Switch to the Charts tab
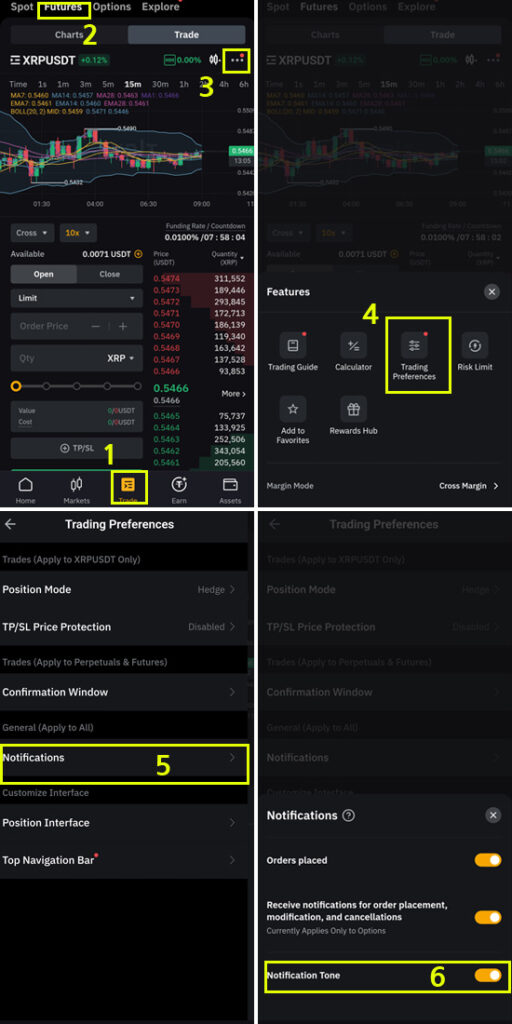 click(69, 35)
